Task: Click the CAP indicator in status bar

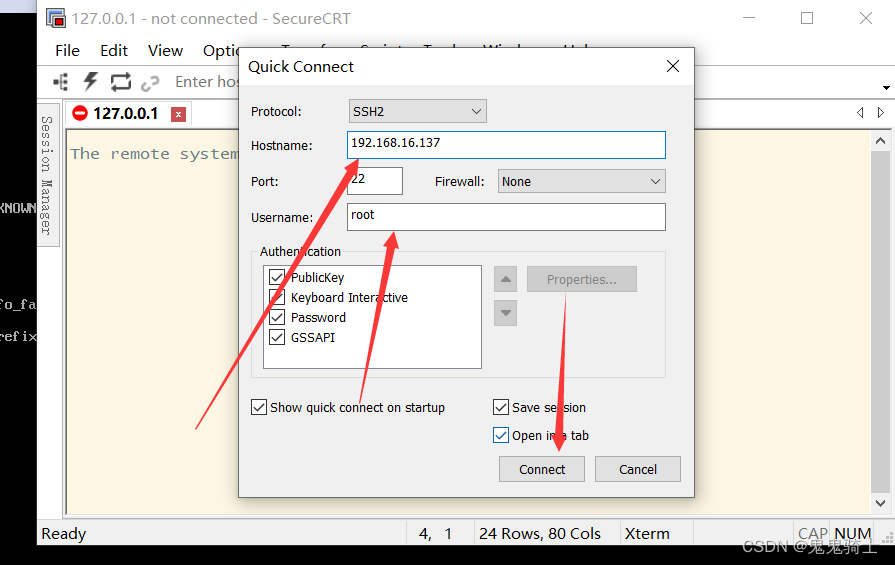Action: (x=813, y=534)
